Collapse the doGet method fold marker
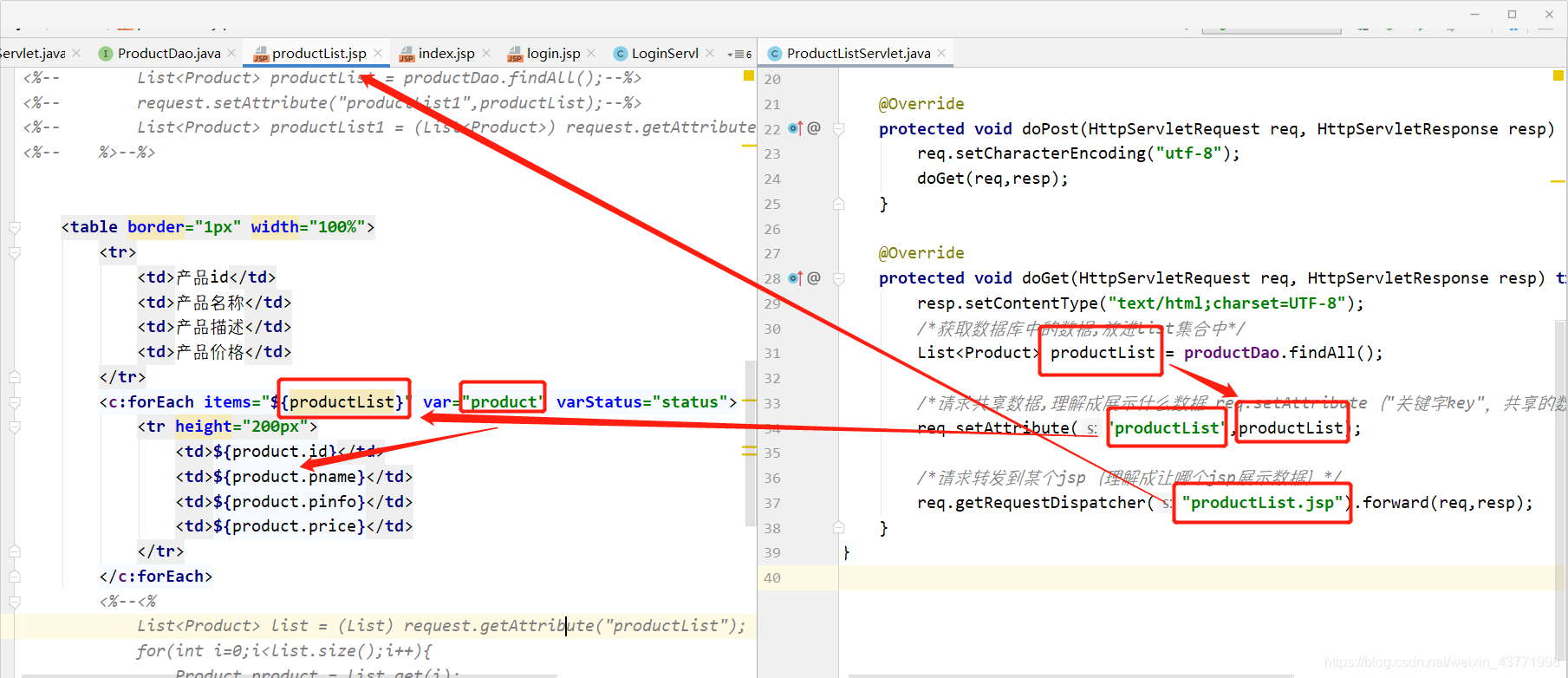1568x678 pixels. click(x=838, y=278)
